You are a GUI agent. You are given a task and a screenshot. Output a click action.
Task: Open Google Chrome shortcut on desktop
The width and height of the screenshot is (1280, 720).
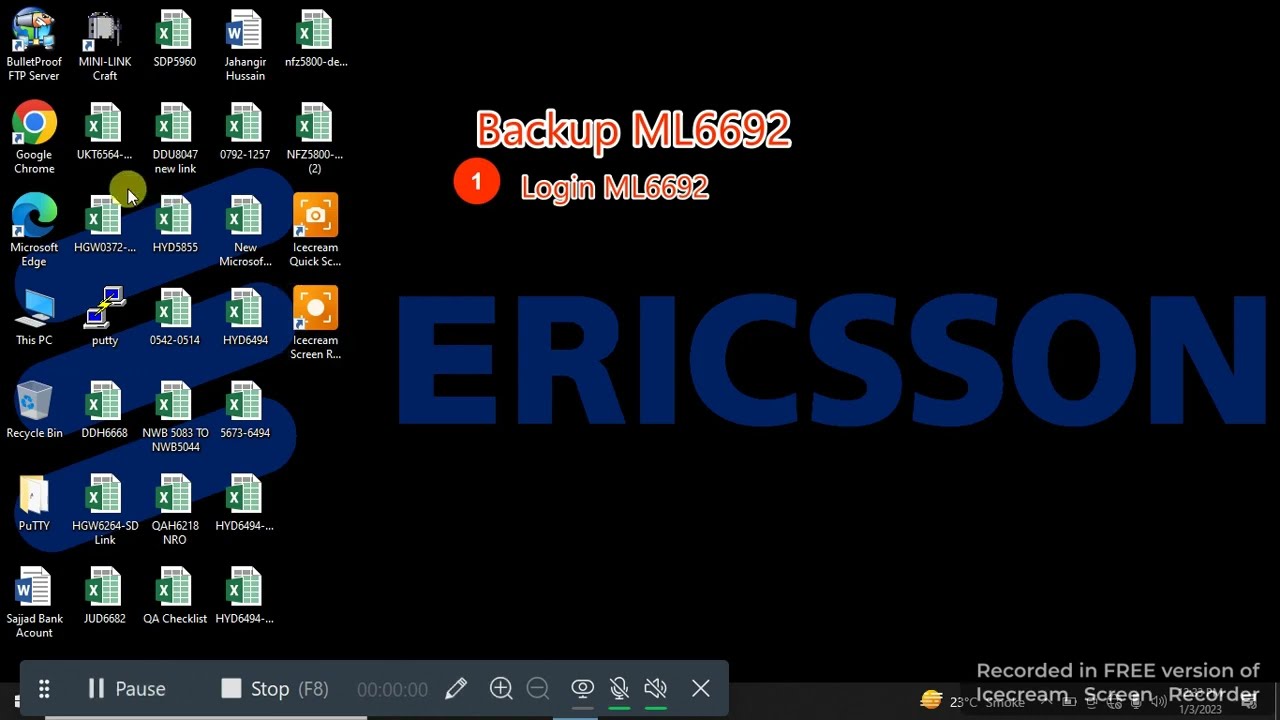pyautogui.click(x=34, y=138)
